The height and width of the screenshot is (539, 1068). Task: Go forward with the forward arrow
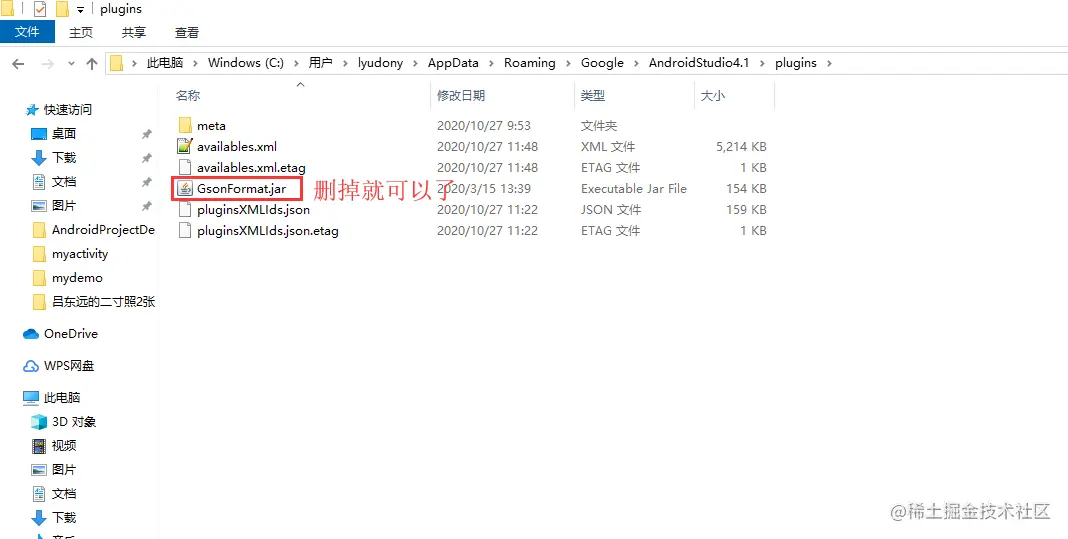(x=48, y=63)
